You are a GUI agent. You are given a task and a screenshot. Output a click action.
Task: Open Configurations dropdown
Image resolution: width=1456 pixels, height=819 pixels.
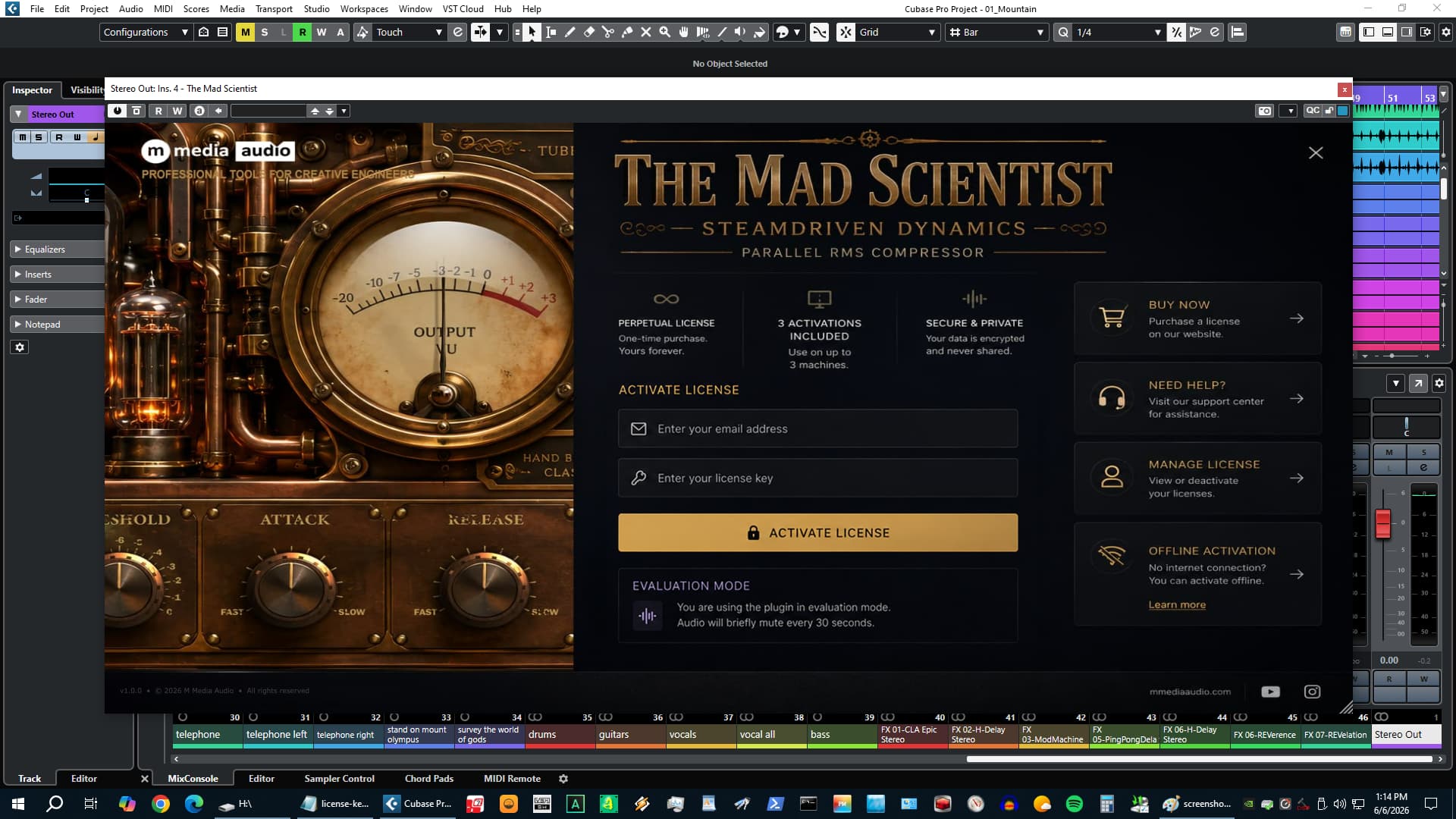click(145, 32)
